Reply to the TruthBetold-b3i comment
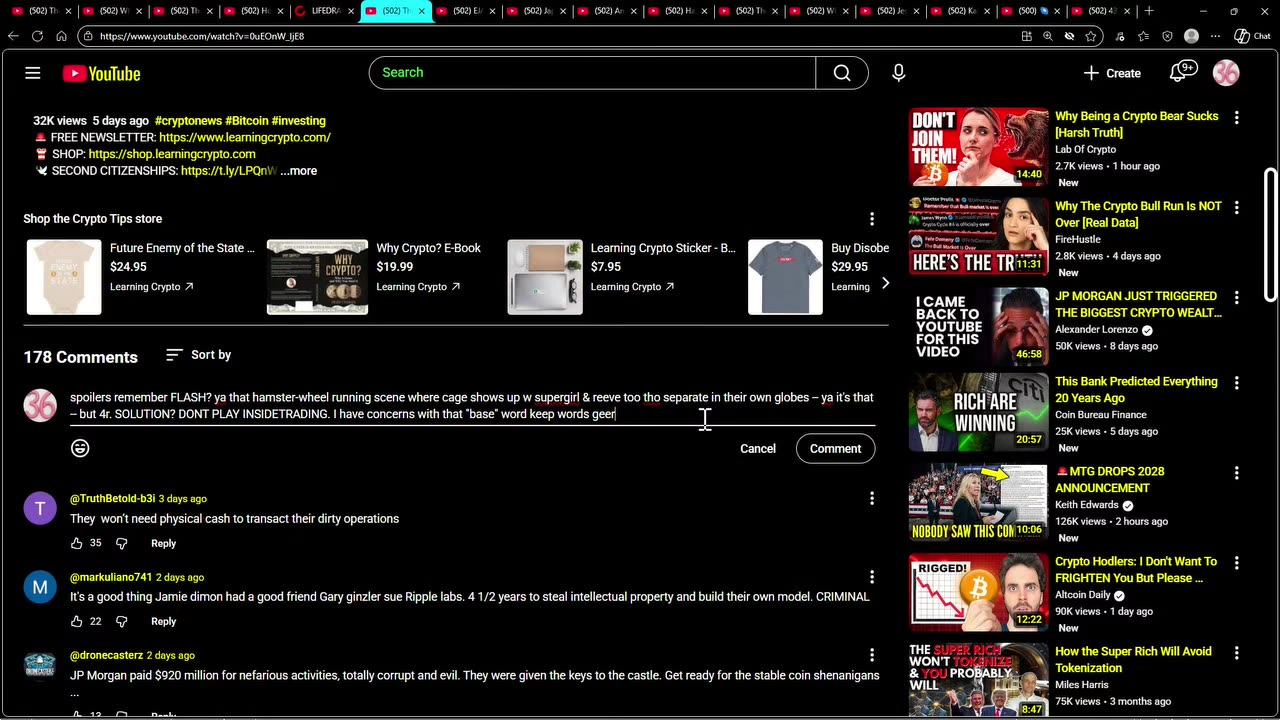The image size is (1280, 720). pos(163,543)
